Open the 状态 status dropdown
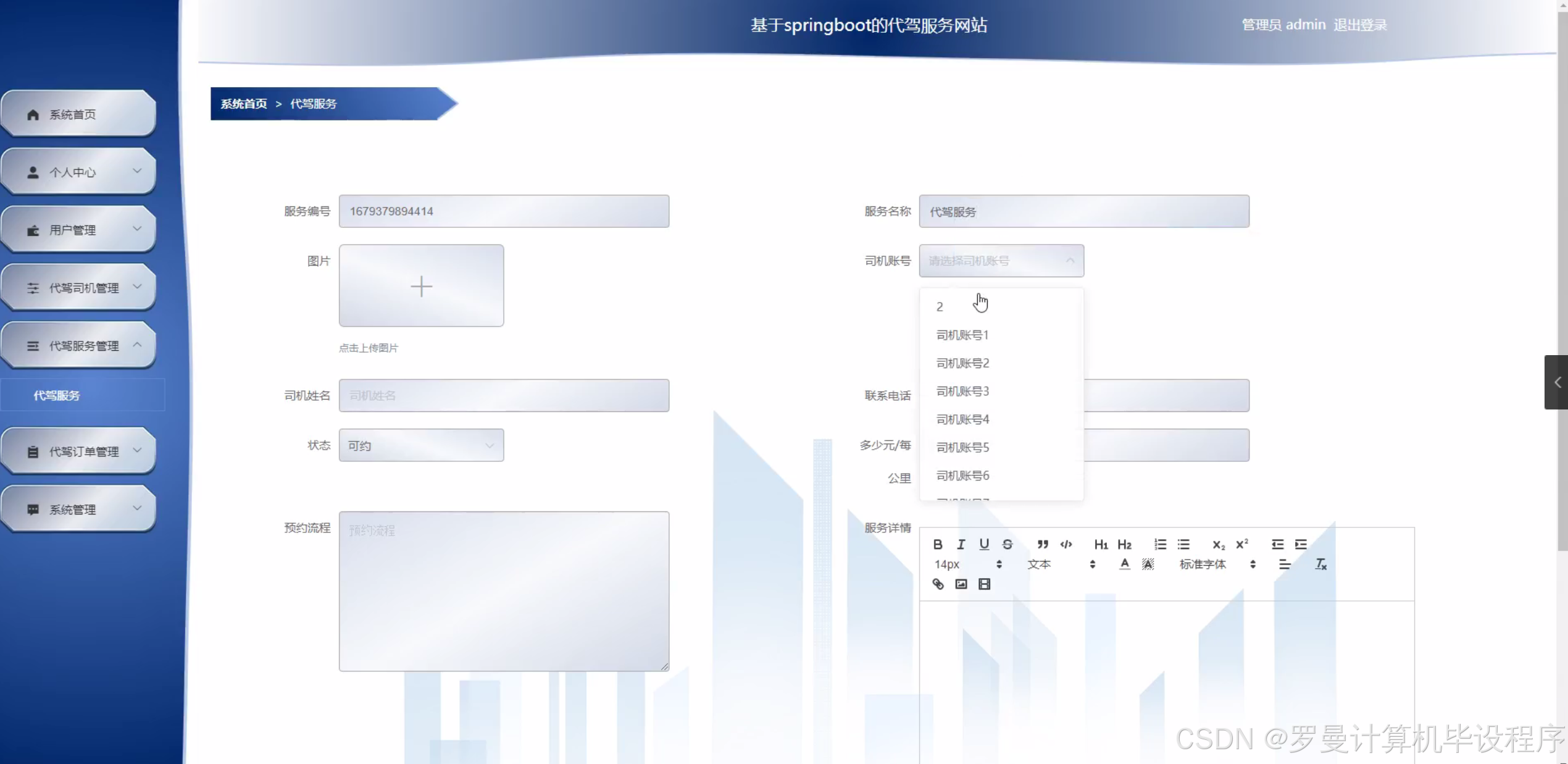1568x764 pixels. coord(421,445)
